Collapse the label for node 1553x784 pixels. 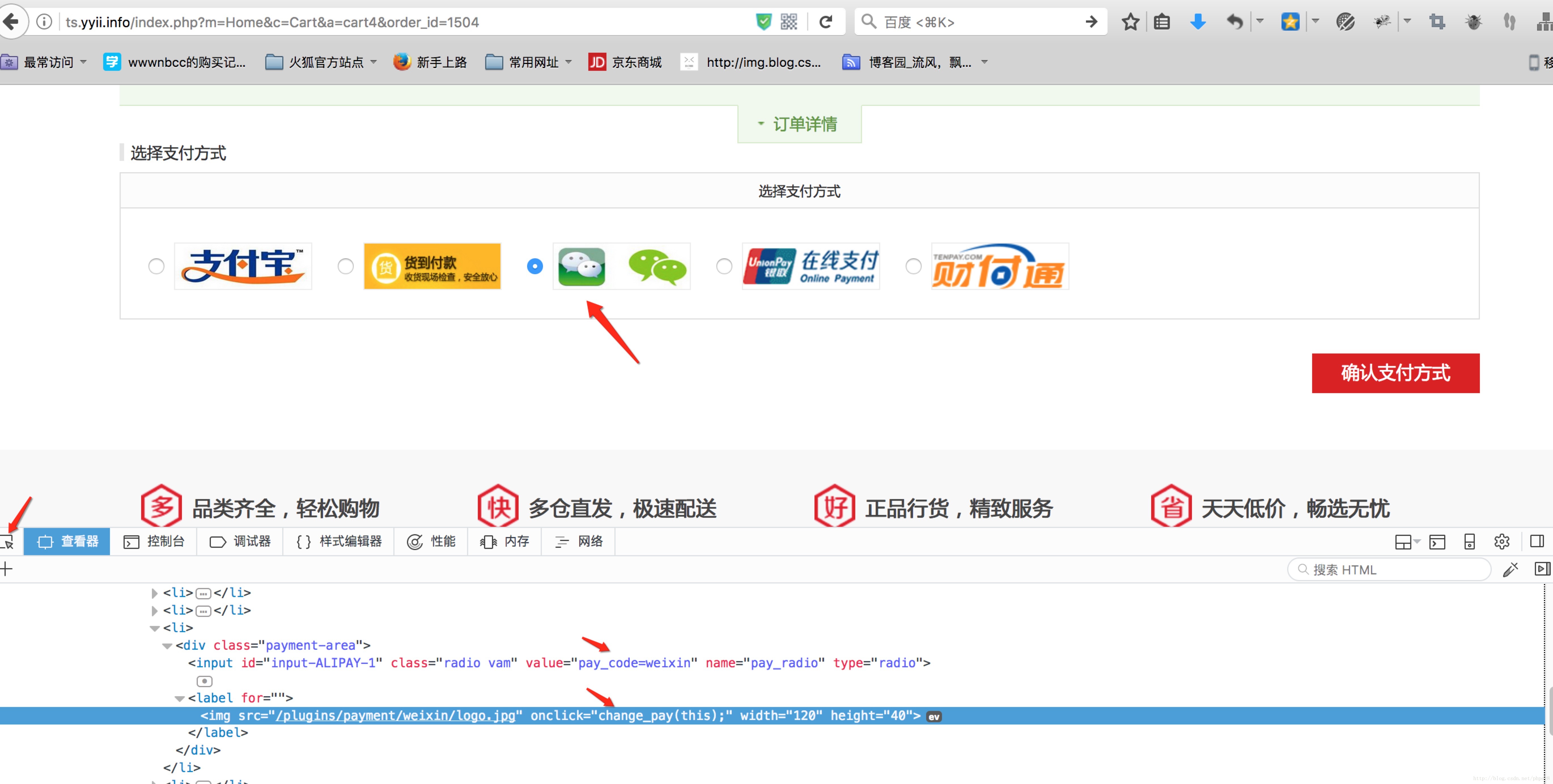(x=180, y=698)
